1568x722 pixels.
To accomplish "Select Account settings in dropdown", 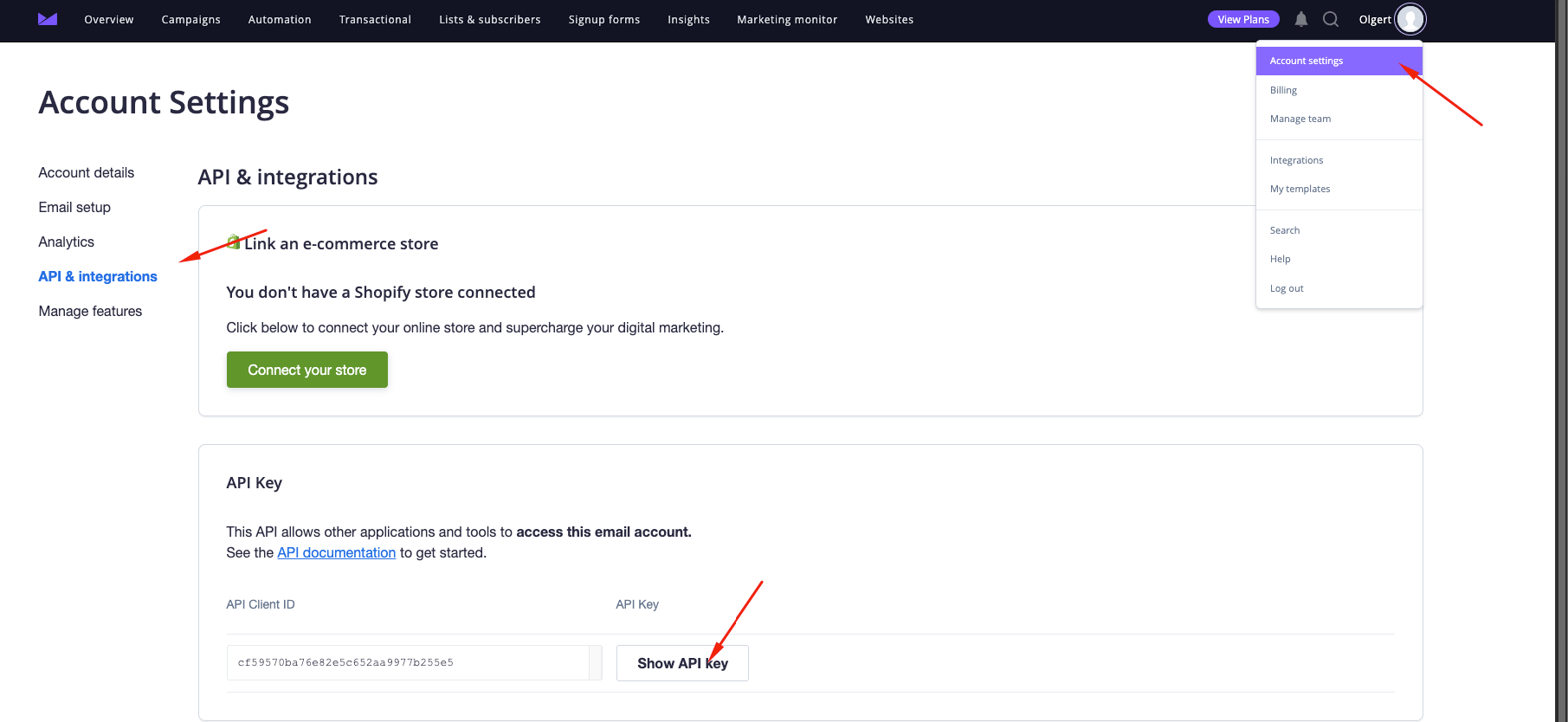I will 1339,61.
